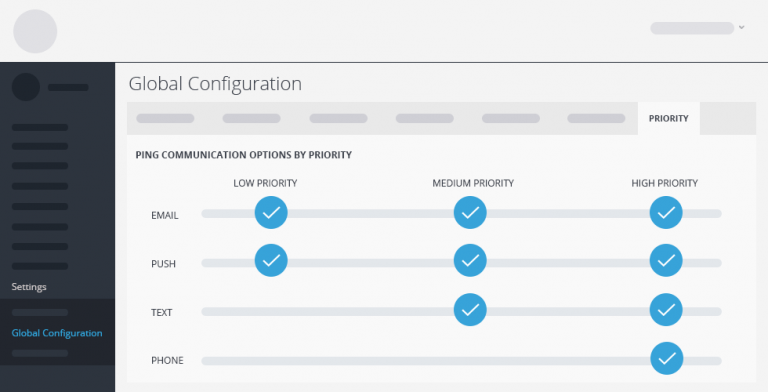This screenshot has height=392, width=768.
Task: Uncheck Text for Medium Priority
Action: pos(470,310)
